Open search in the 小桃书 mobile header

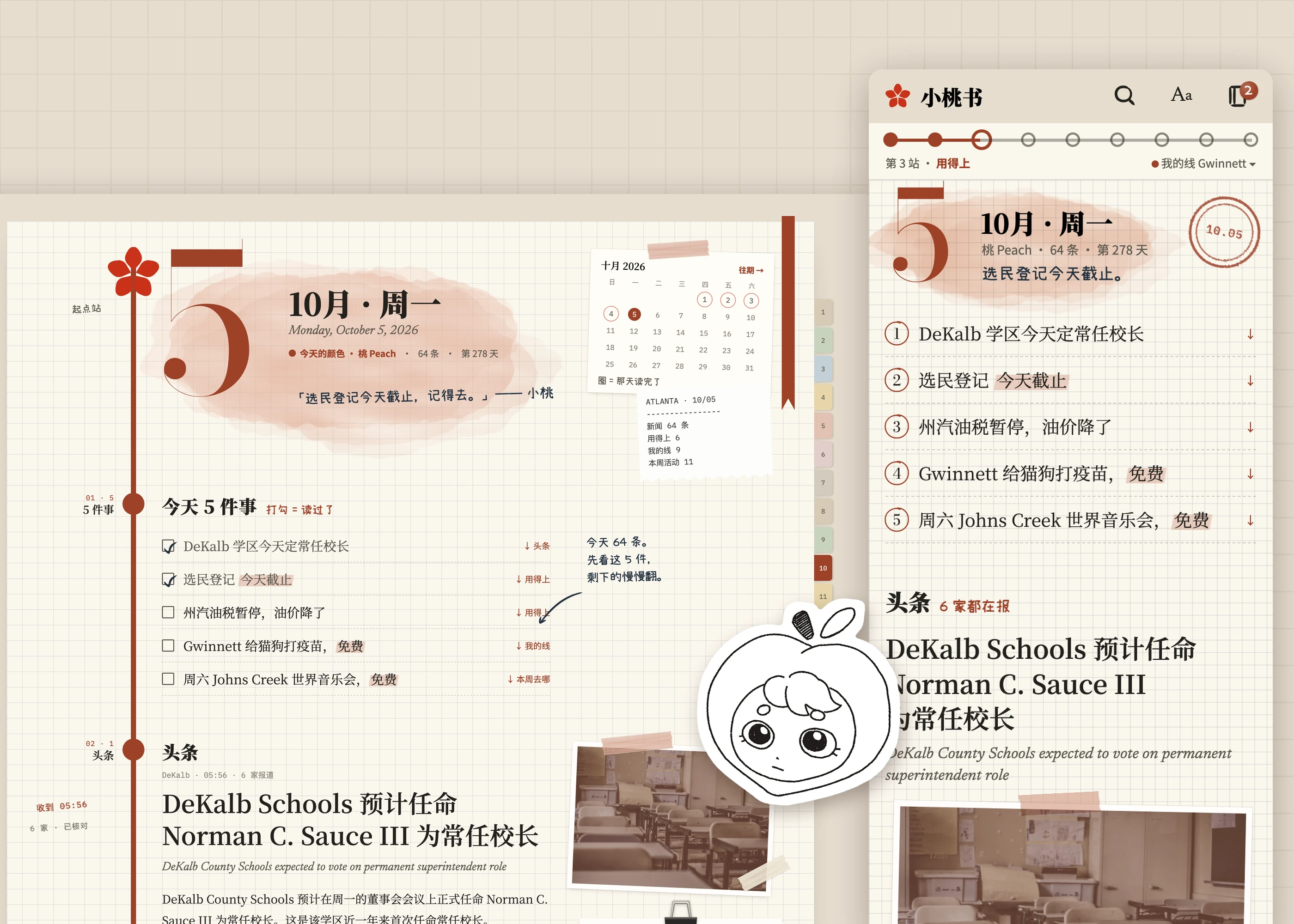pos(1124,96)
